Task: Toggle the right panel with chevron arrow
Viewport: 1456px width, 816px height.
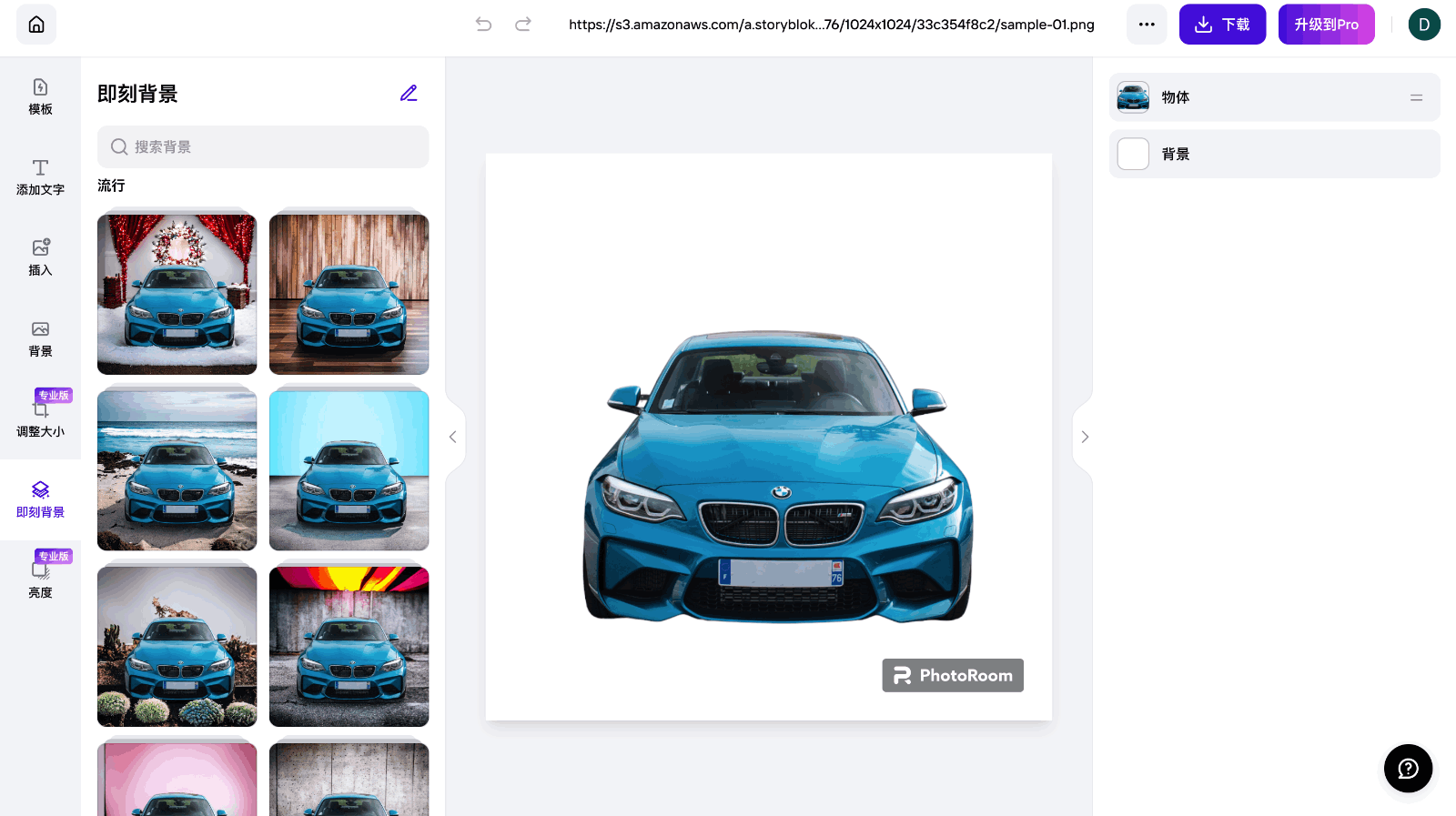Action: (x=1085, y=437)
